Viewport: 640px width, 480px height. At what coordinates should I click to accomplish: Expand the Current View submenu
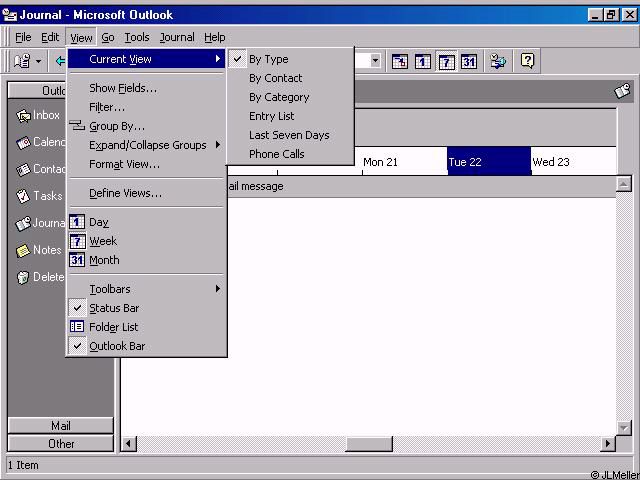tap(147, 59)
